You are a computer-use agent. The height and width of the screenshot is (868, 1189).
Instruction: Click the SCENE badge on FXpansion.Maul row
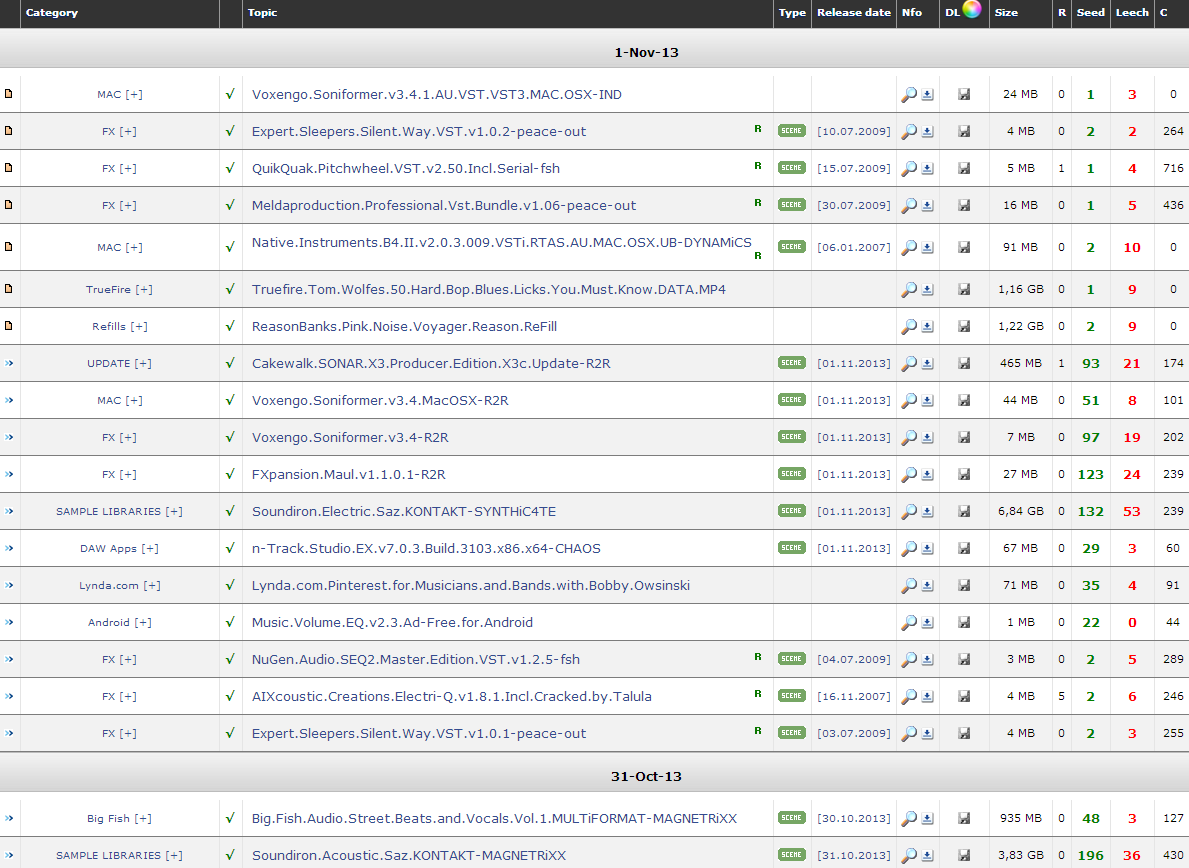[x=792, y=474]
